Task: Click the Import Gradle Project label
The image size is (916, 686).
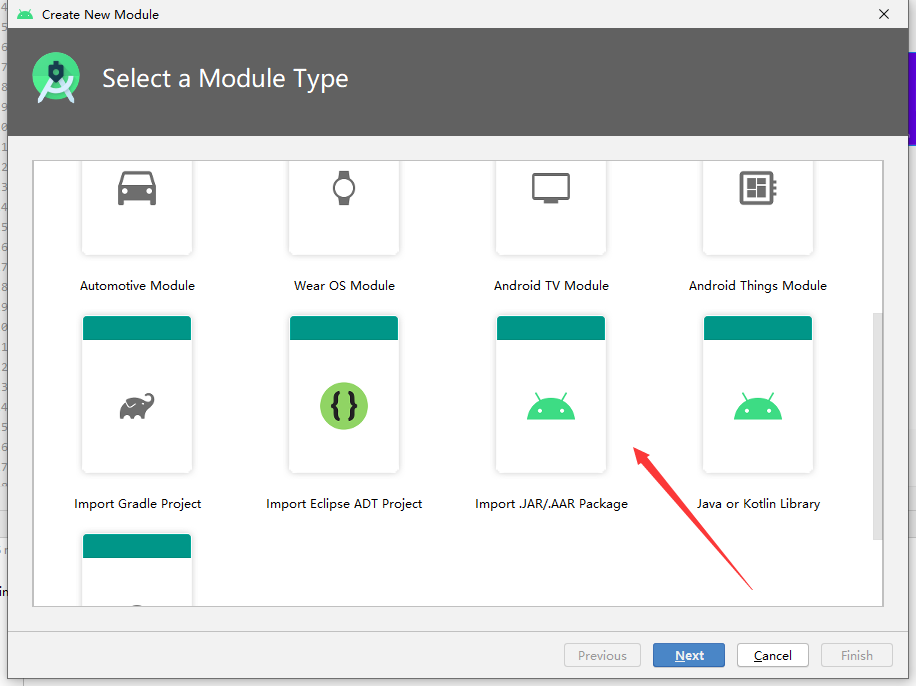Action: [x=137, y=503]
